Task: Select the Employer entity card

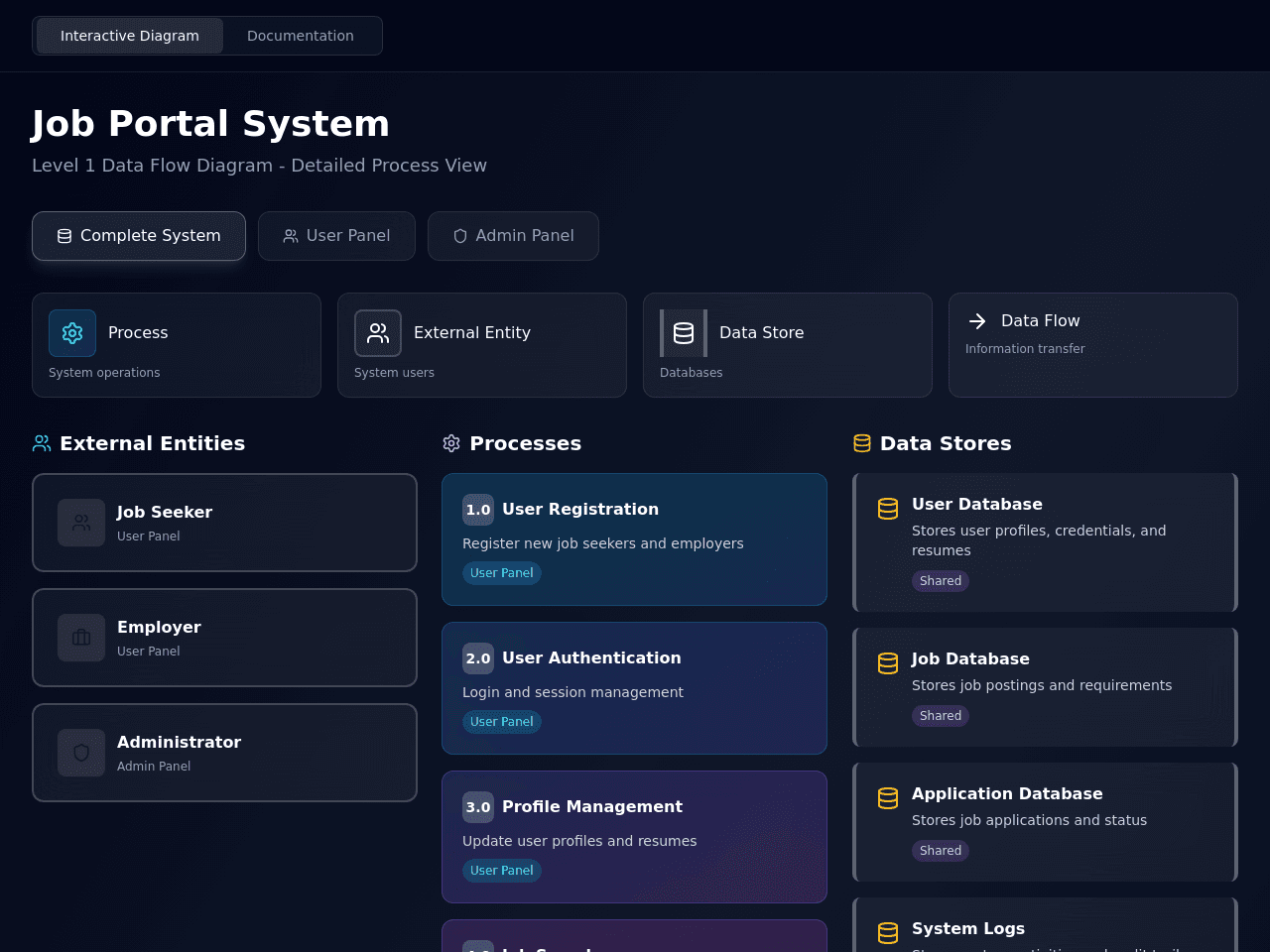Action: 224,638
